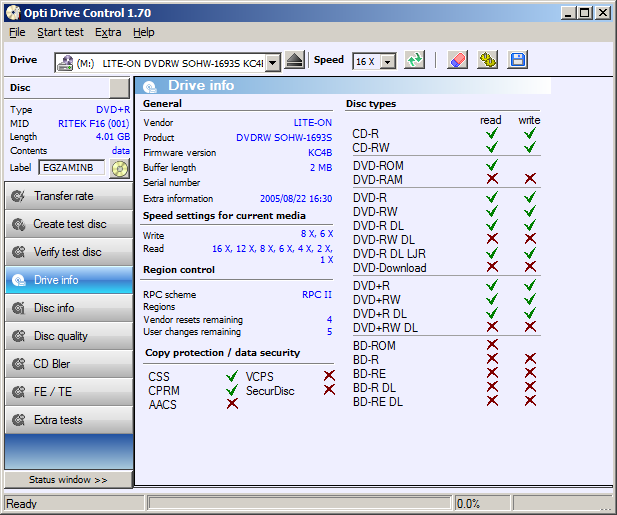This screenshot has width=617, height=515.
Task: Click the erase disc eraser icon
Action: click(457, 60)
